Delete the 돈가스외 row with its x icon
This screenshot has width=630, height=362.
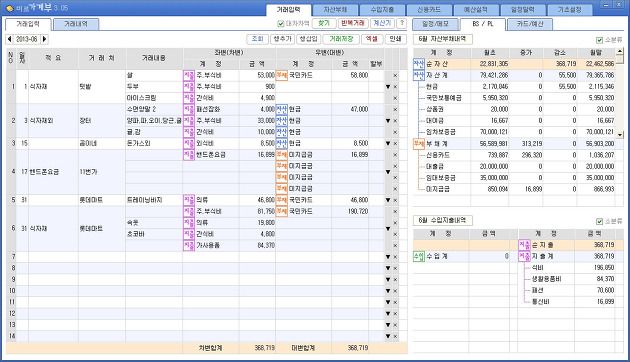pos(395,143)
